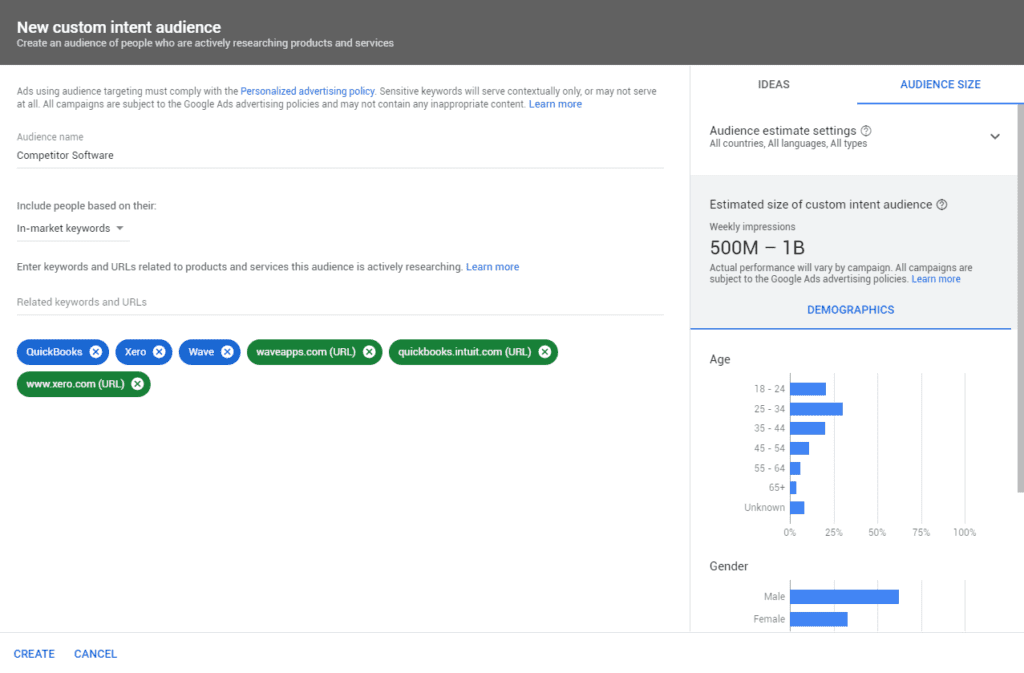Expand the Audience estimate settings chevron
Image resolution: width=1024 pixels, height=673 pixels.
pyautogui.click(x=995, y=136)
